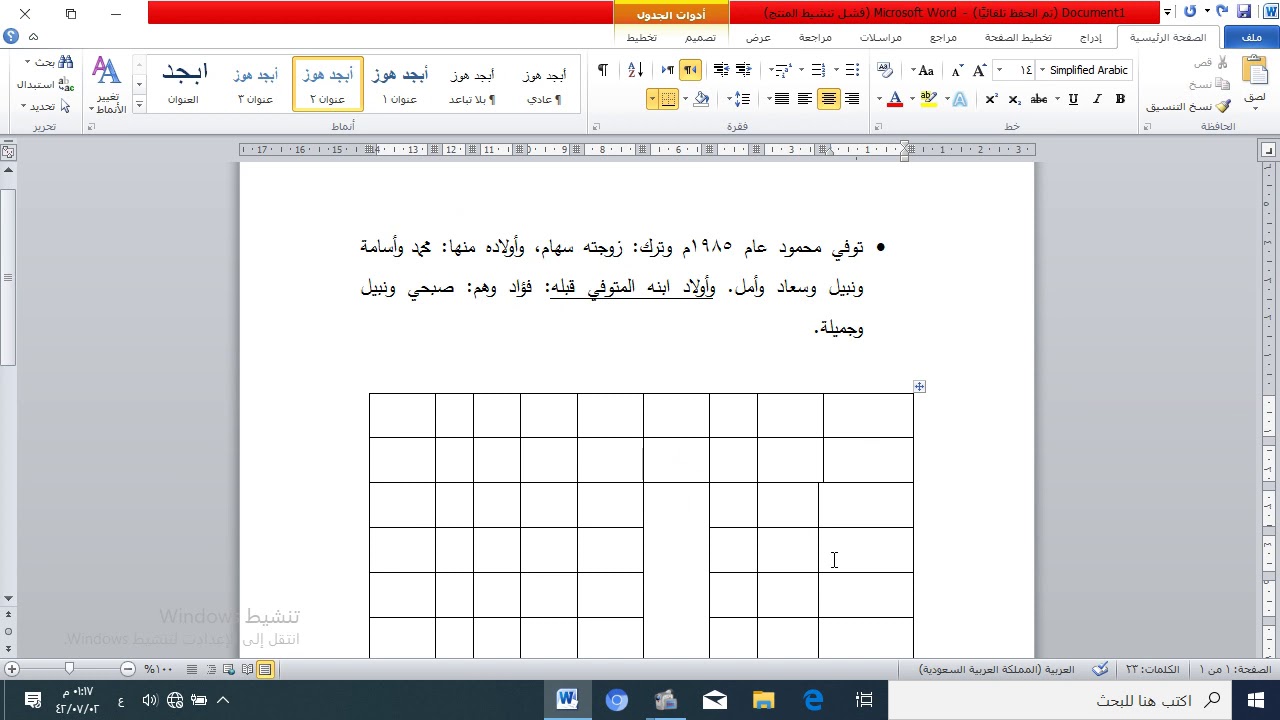Set left-to-right text direction
1280x720 pixels.
[x=667, y=70]
